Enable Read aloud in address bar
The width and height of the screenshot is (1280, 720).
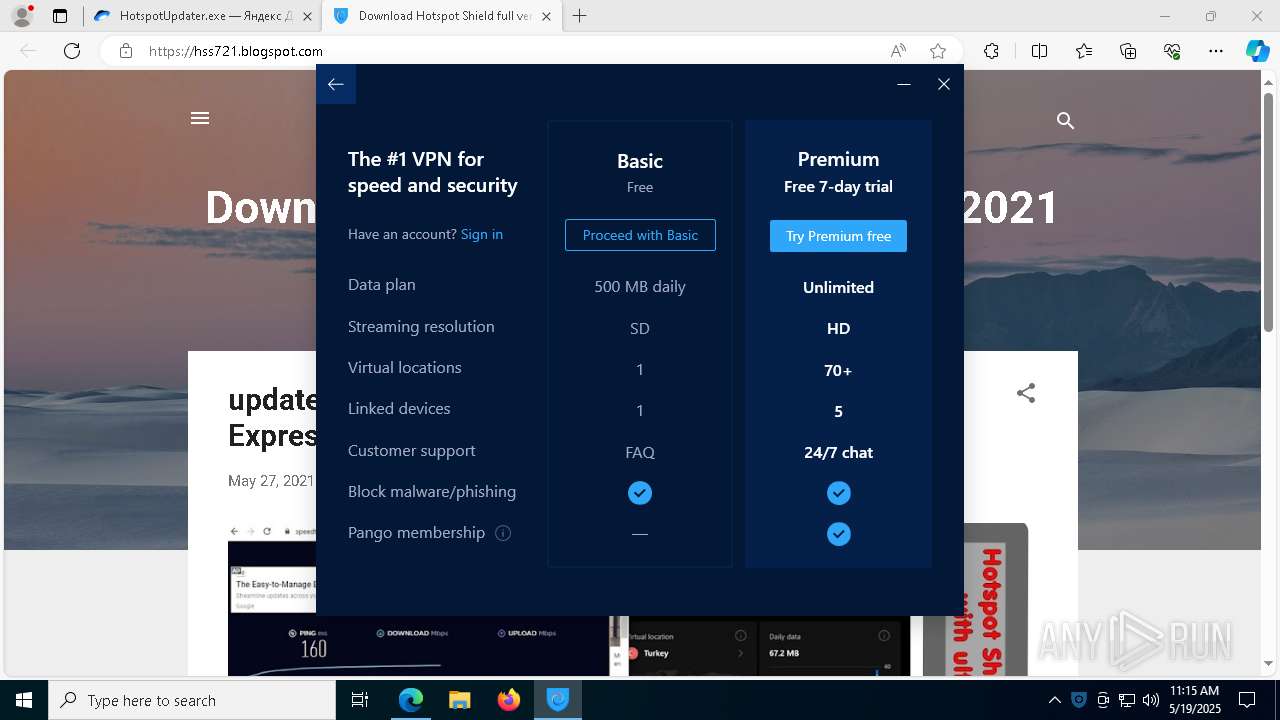click(x=898, y=51)
